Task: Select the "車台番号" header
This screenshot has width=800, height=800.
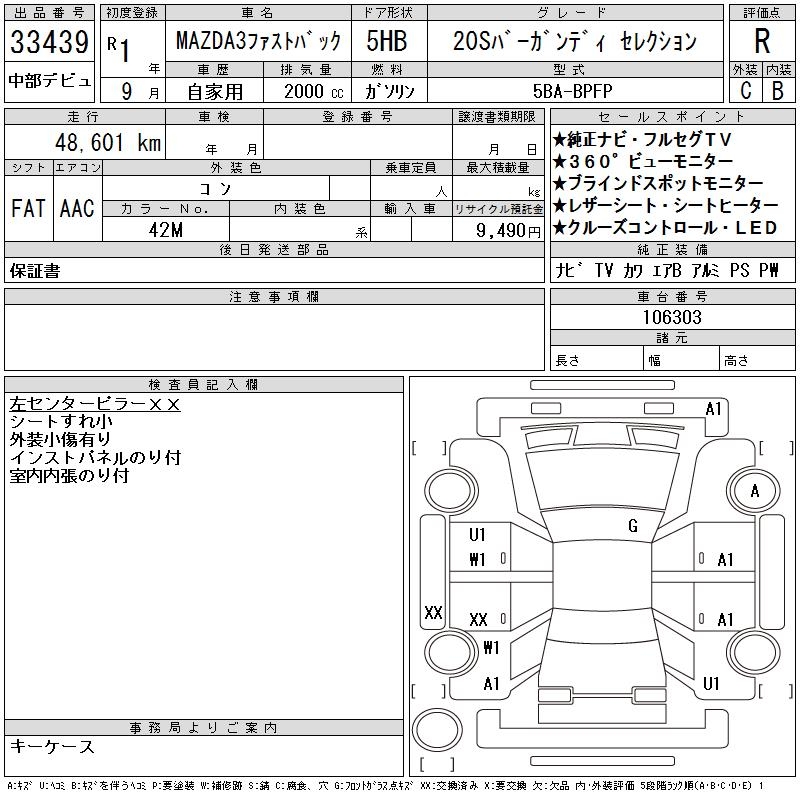Action: coord(672,296)
